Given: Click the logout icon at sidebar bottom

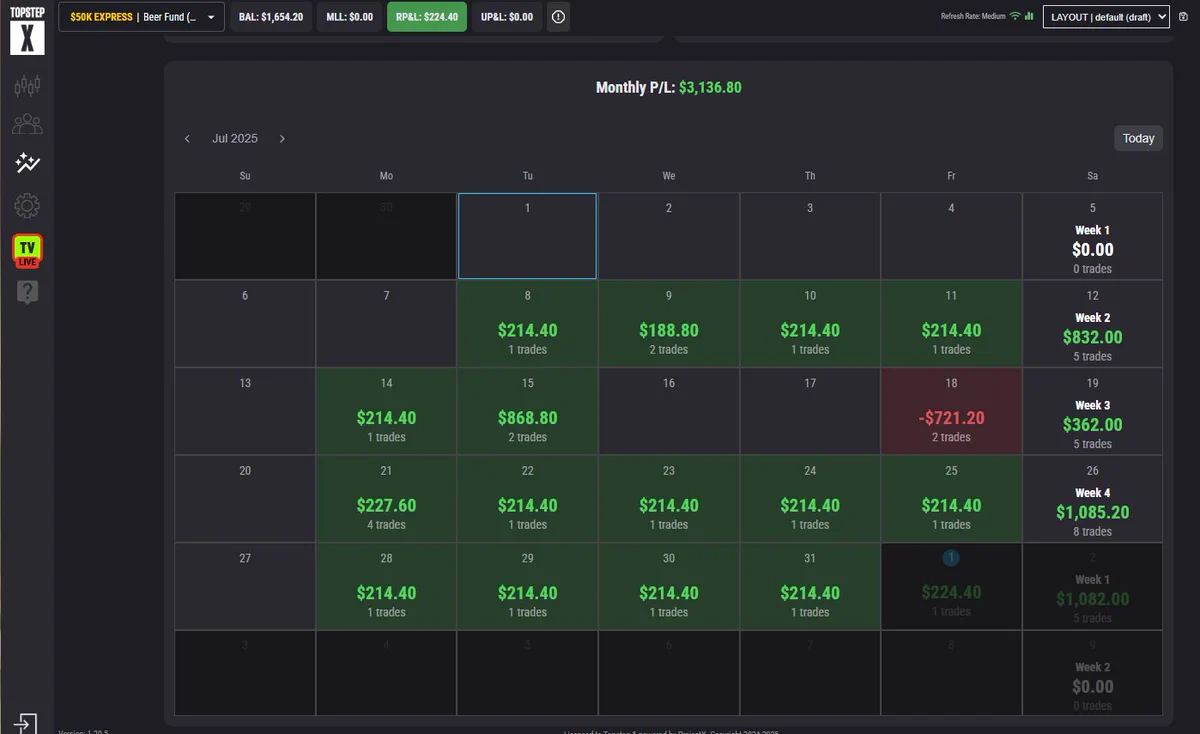Looking at the screenshot, I should click(26, 723).
